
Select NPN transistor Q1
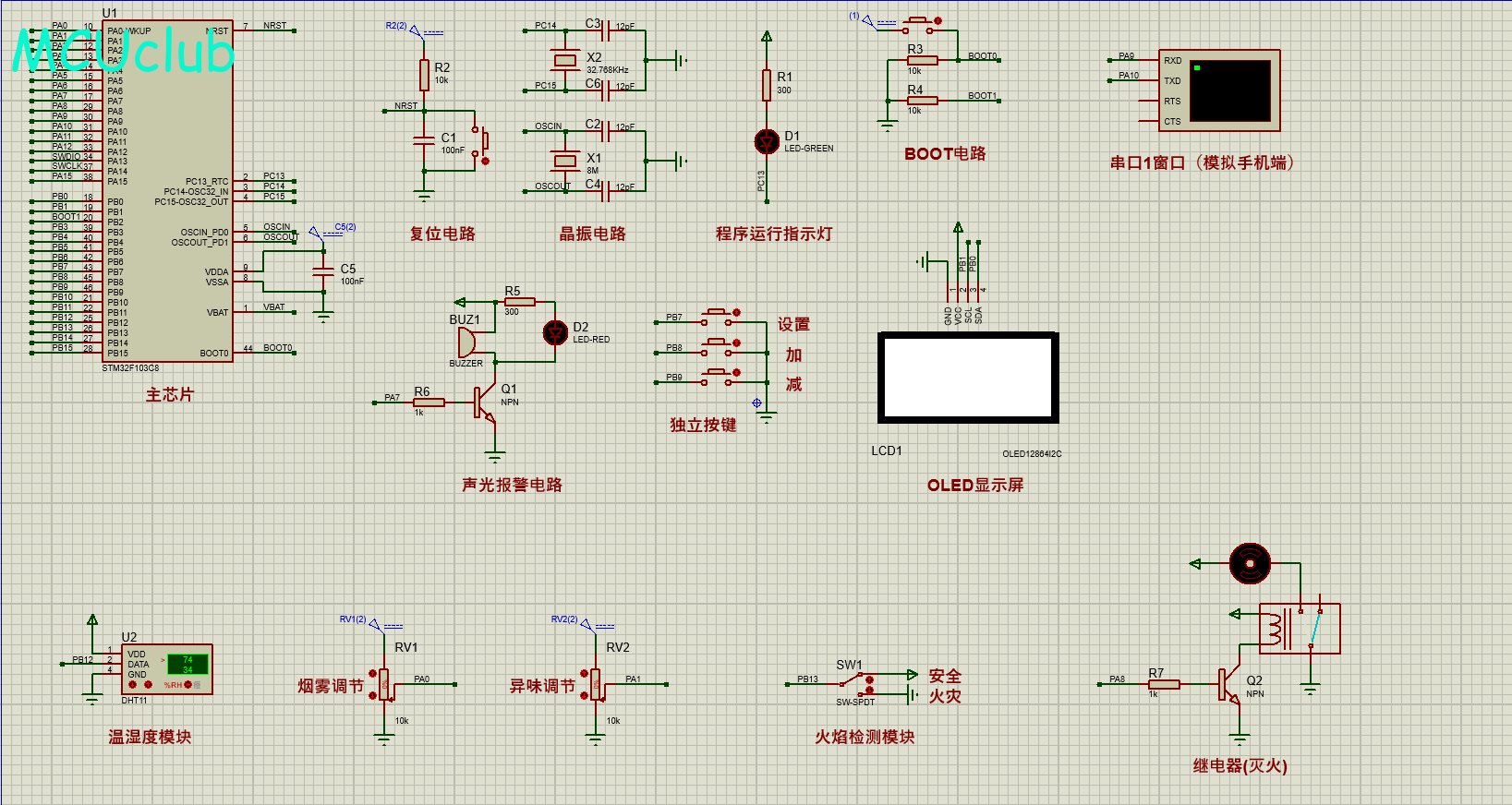point(484,403)
